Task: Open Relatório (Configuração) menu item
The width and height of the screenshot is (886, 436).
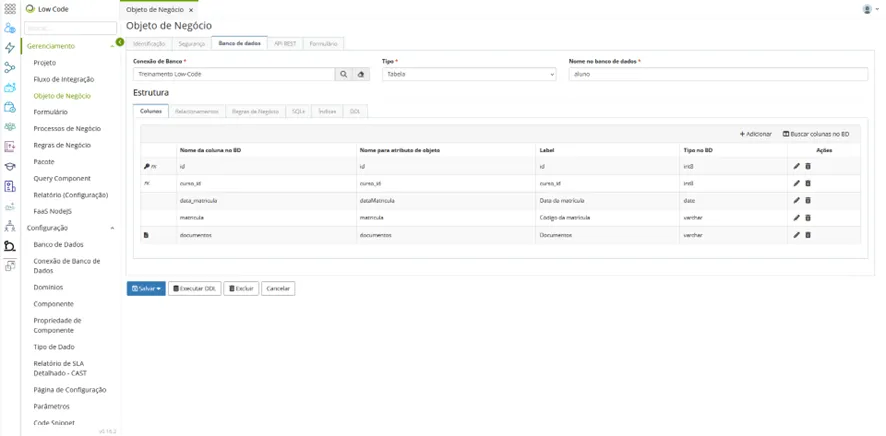Action: coord(71,195)
